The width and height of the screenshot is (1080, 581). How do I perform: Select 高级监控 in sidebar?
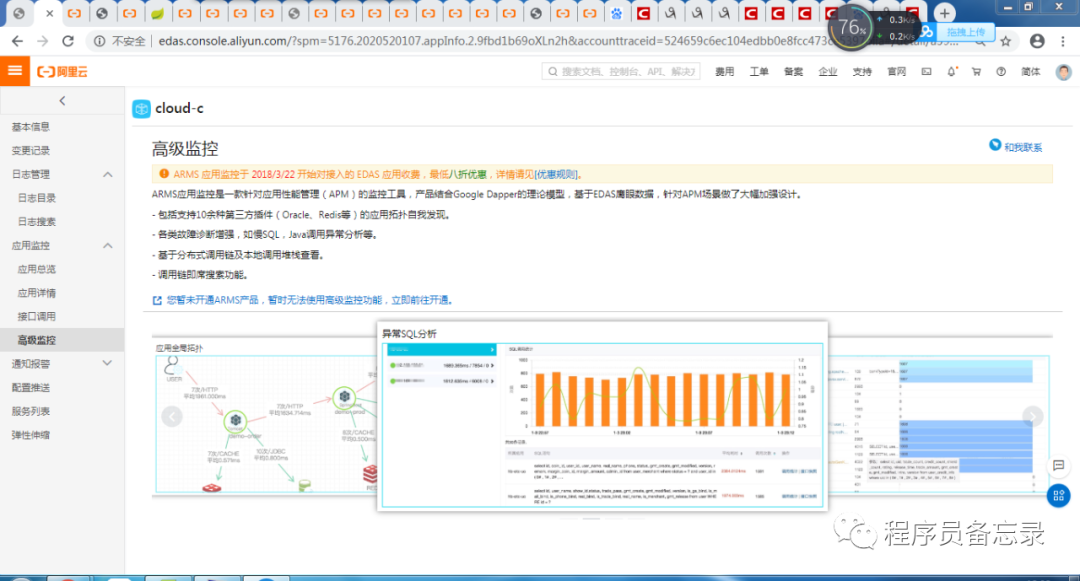[62, 340]
